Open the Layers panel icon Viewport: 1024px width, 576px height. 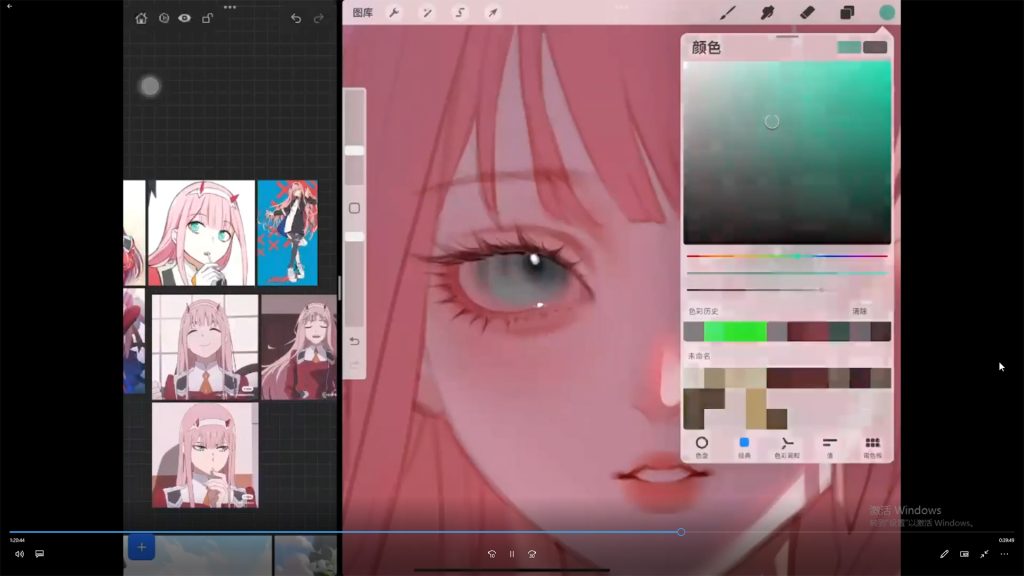(847, 13)
